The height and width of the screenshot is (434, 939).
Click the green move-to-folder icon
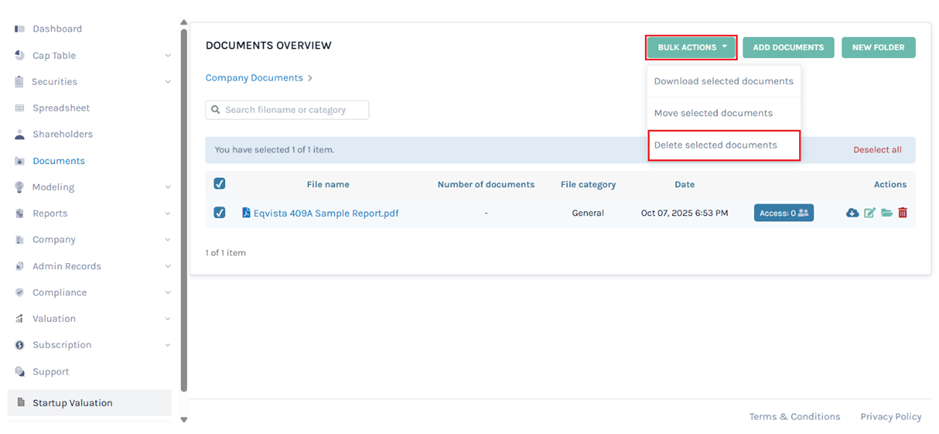pyautogui.click(x=886, y=213)
